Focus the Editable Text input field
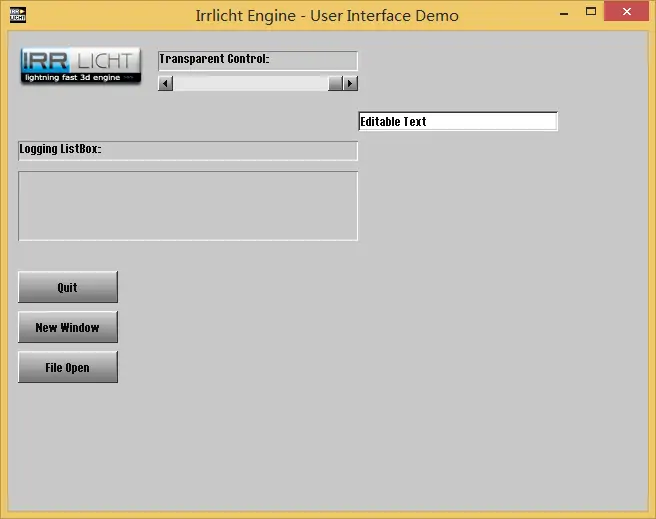656x519 pixels. [x=457, y=121]
